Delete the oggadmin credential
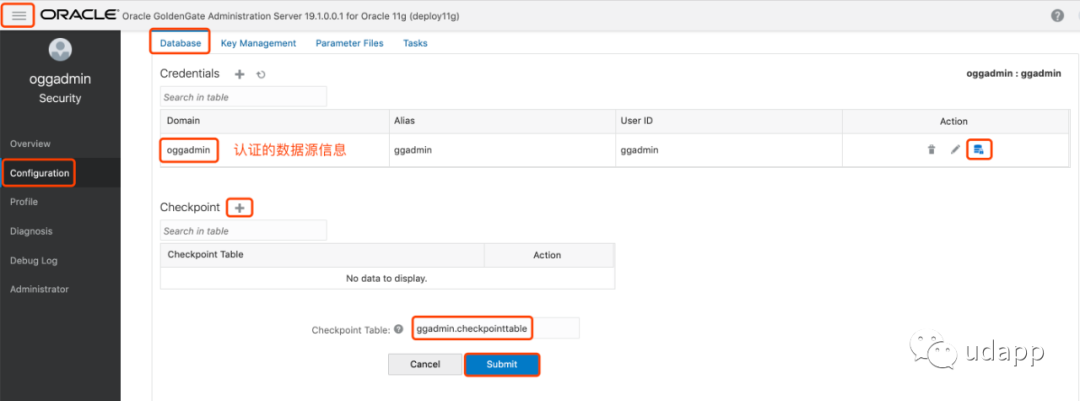The width and height of the screenshot is (1080, 401). coord(931,150)
